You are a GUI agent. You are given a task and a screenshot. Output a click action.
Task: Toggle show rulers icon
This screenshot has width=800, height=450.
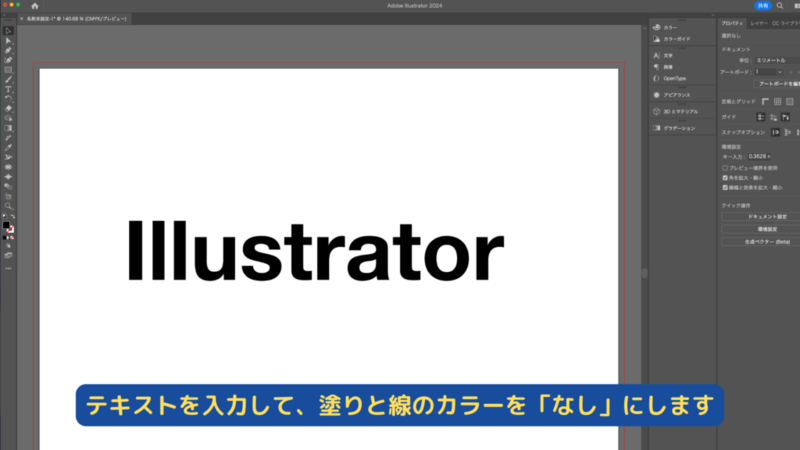(765, 102)
